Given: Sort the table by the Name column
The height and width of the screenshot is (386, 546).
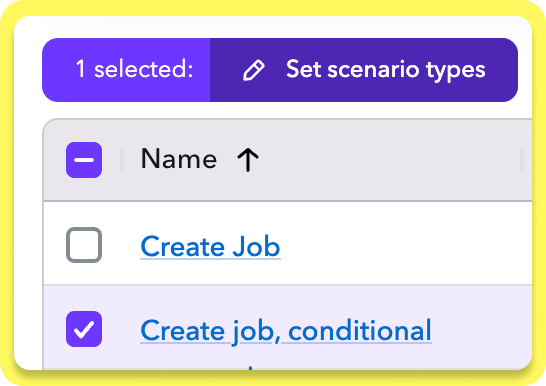Looking at the screenshot, I should click(179, 159).
